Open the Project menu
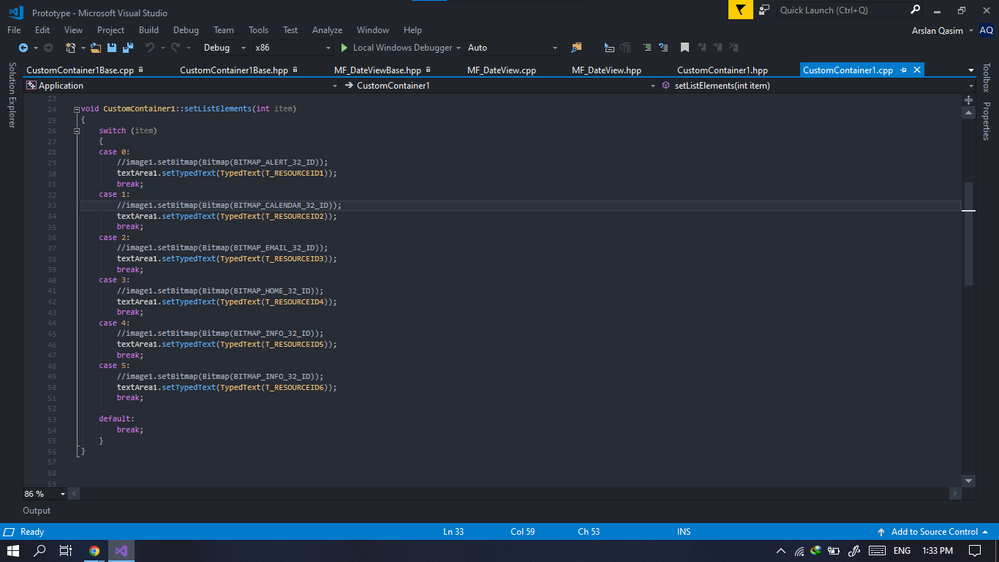 coord(111,30)
